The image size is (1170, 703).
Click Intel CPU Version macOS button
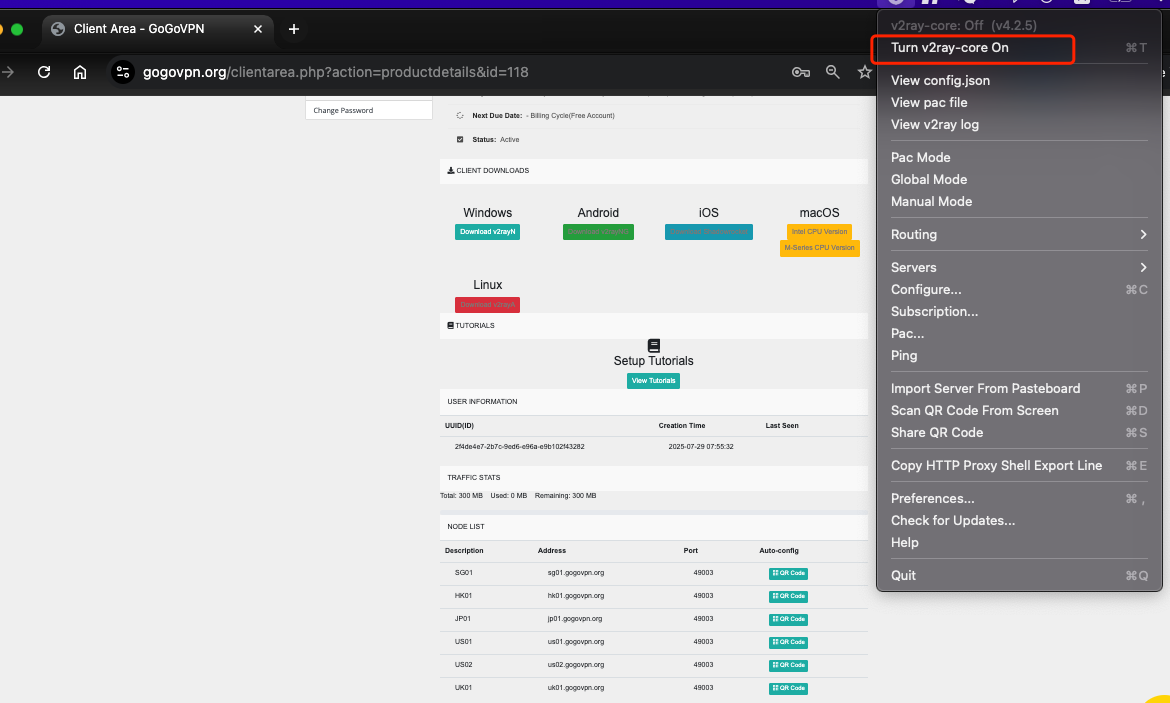pos(819,232)
